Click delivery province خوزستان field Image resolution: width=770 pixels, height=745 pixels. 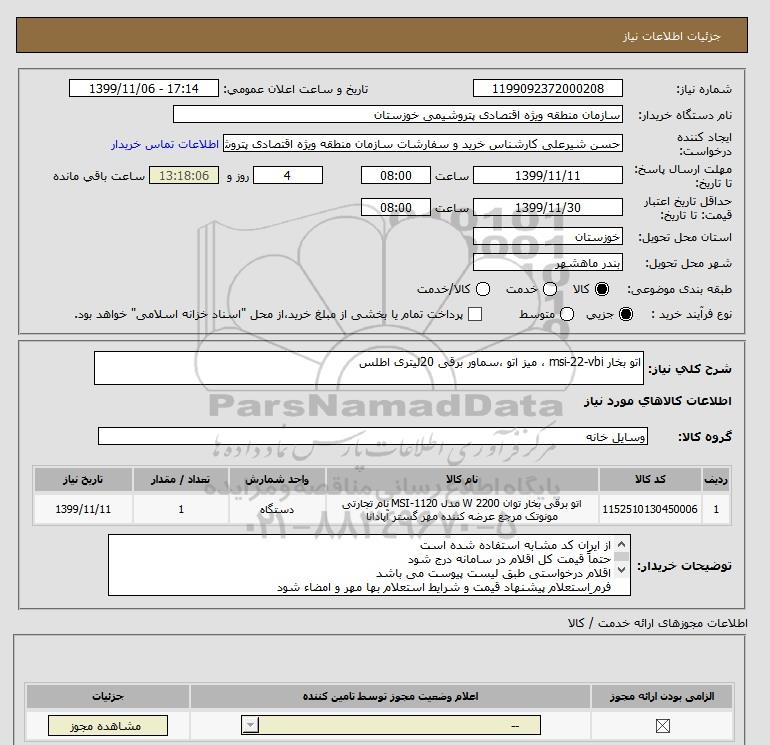coord(548,237)
